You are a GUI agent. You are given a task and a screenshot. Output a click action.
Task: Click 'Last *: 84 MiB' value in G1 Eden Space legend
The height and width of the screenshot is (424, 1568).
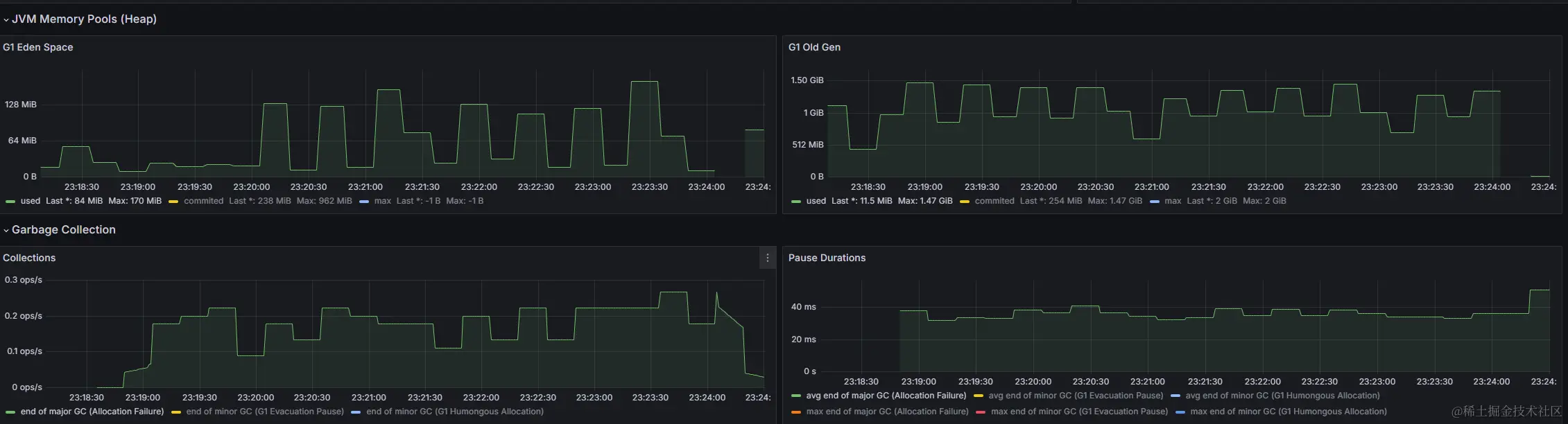[x=74, y=201]
